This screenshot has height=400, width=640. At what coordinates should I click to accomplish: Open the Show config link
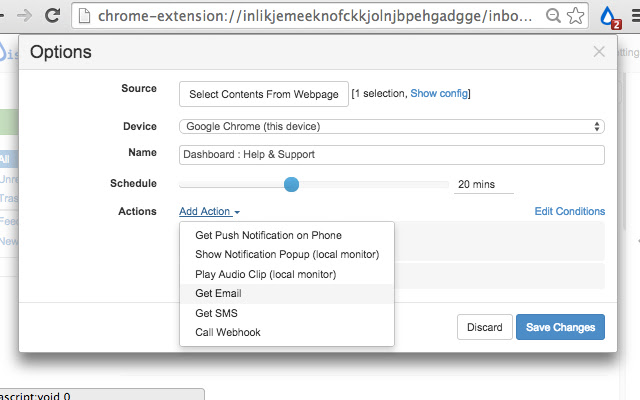tap(438, 94)
